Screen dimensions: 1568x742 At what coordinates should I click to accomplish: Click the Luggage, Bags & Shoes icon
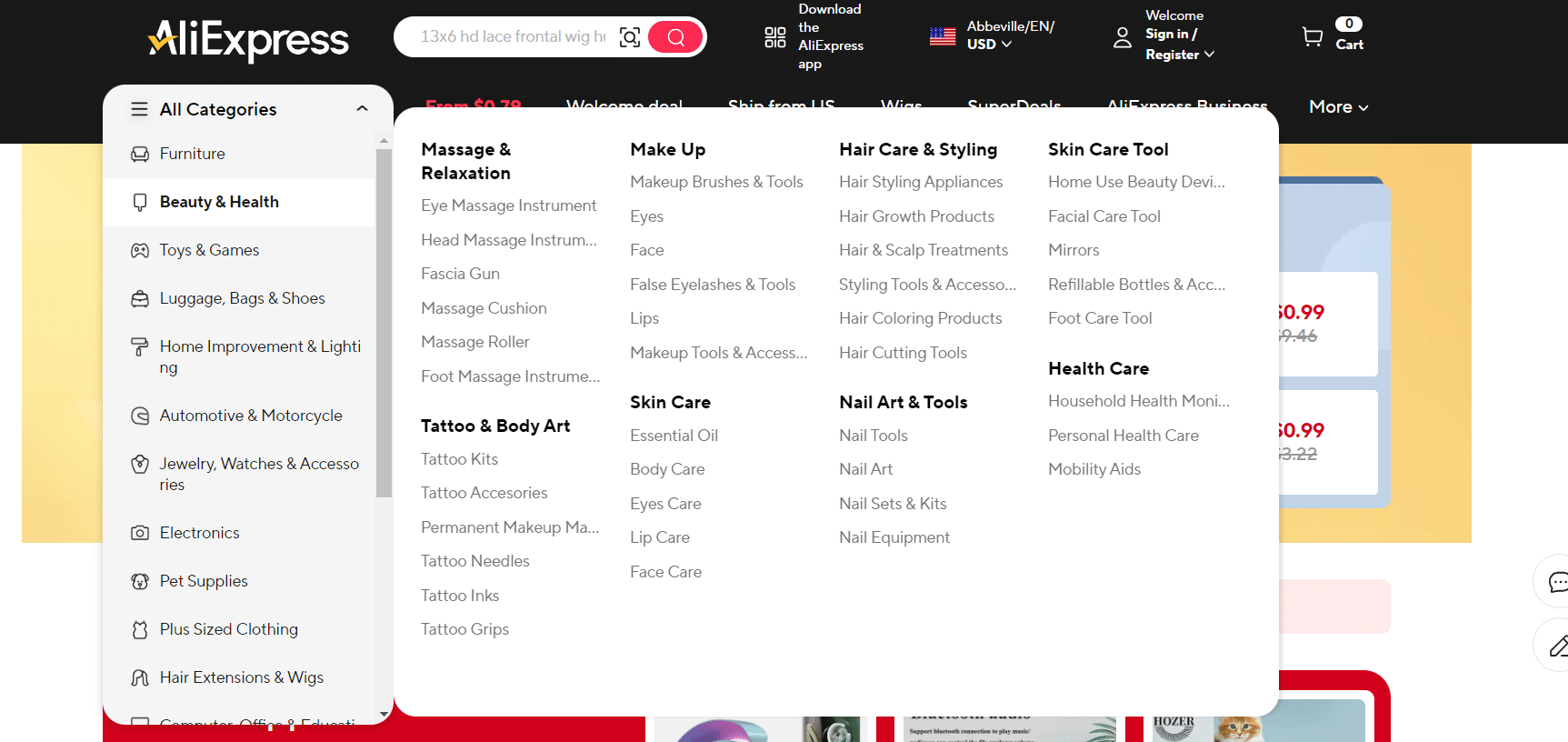140,298
